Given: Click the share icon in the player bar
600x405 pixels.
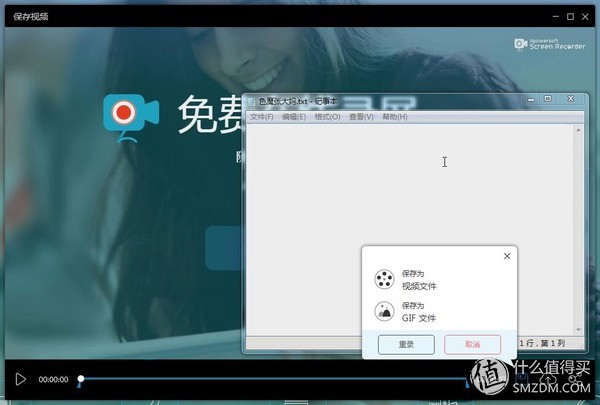Looking at the screenshot, I should 574,379.
